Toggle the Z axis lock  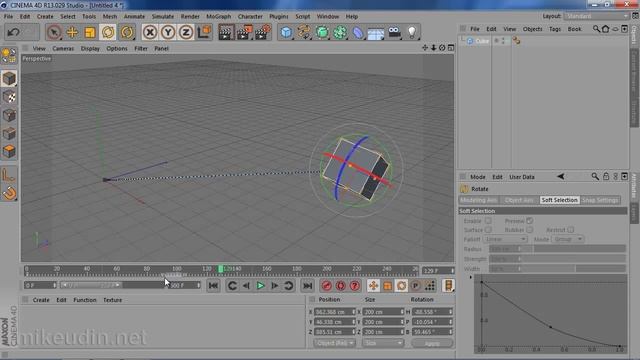click(x=186, y=32)
